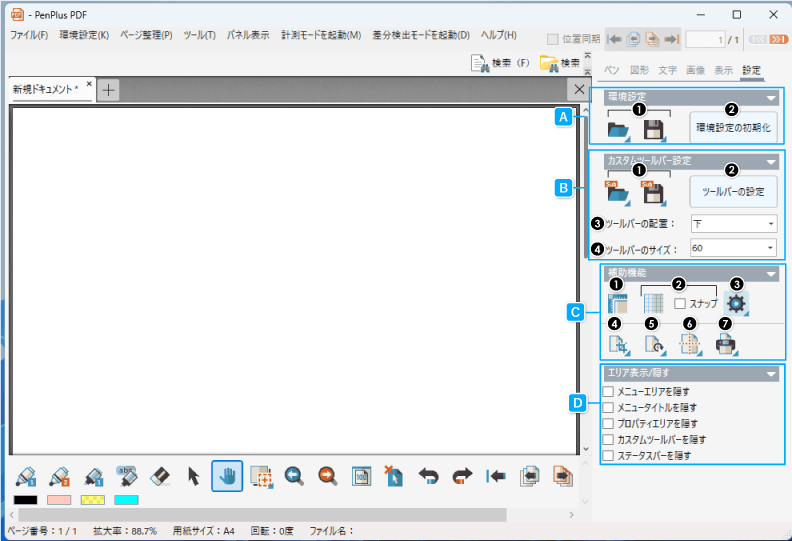Undo the last action
The image size is (792, 541).
pos(428,476)
